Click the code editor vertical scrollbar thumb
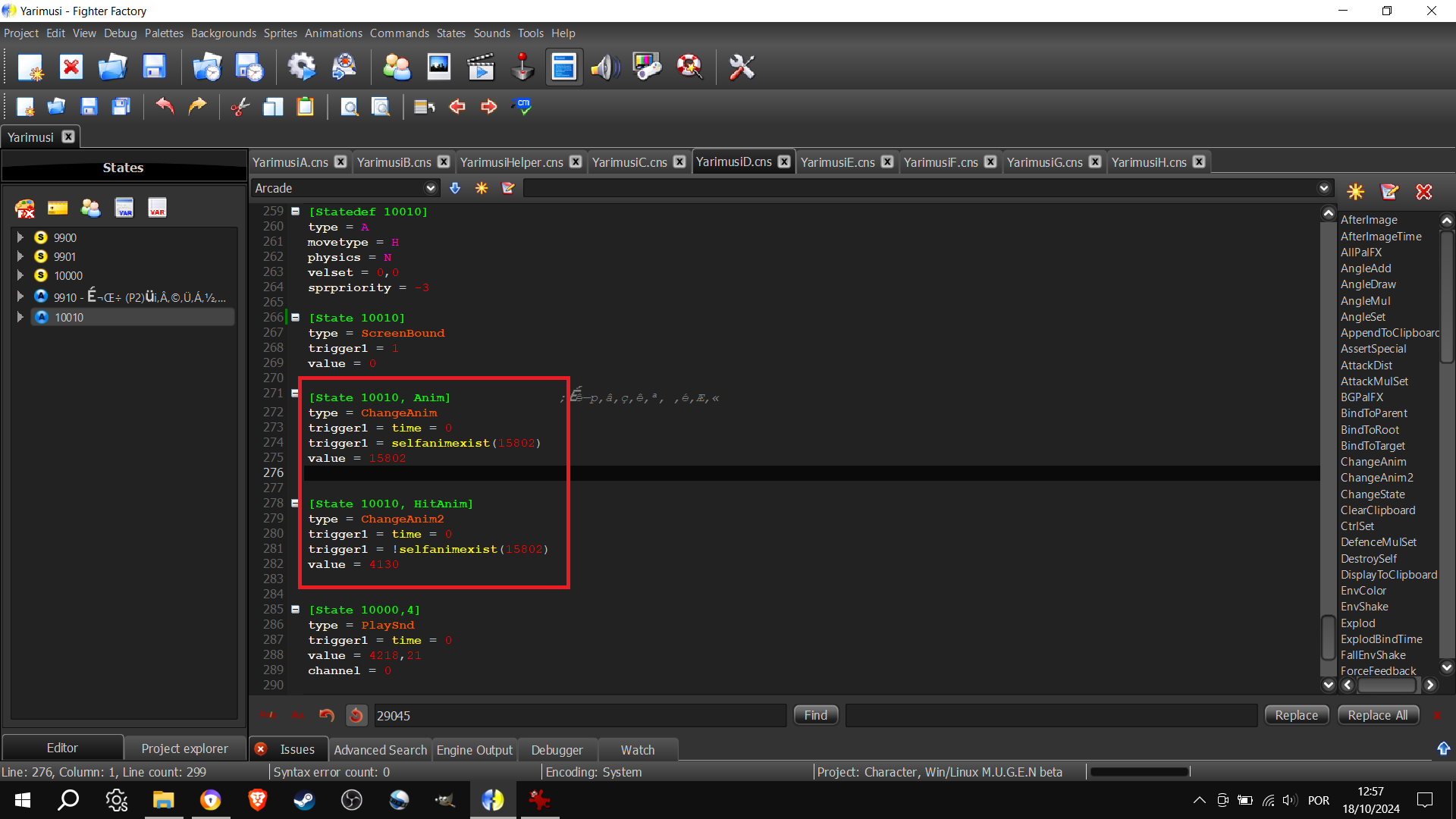This screenshot has width=1456, height=819. (1328, 638)
